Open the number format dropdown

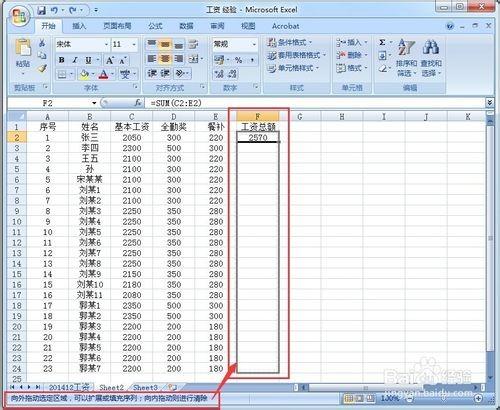[254, 44]
